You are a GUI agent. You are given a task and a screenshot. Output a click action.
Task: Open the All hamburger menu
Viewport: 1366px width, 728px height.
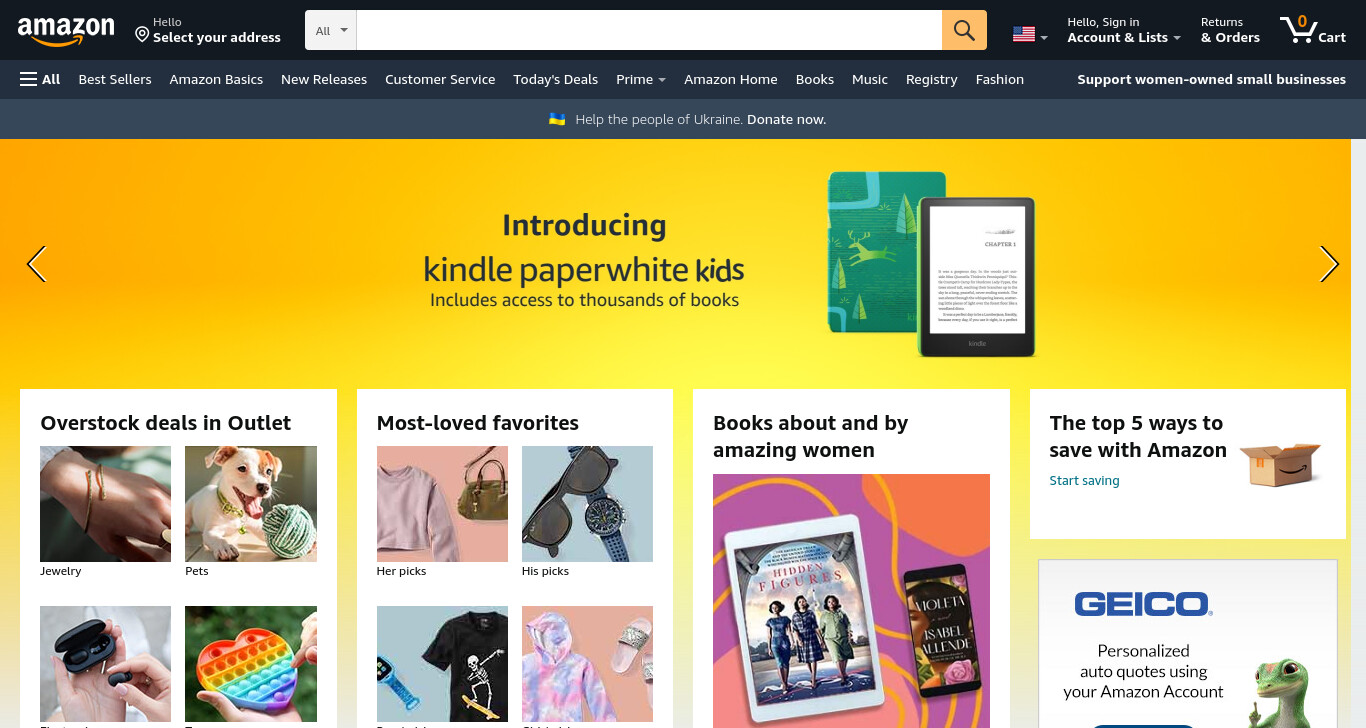point(40,79)
